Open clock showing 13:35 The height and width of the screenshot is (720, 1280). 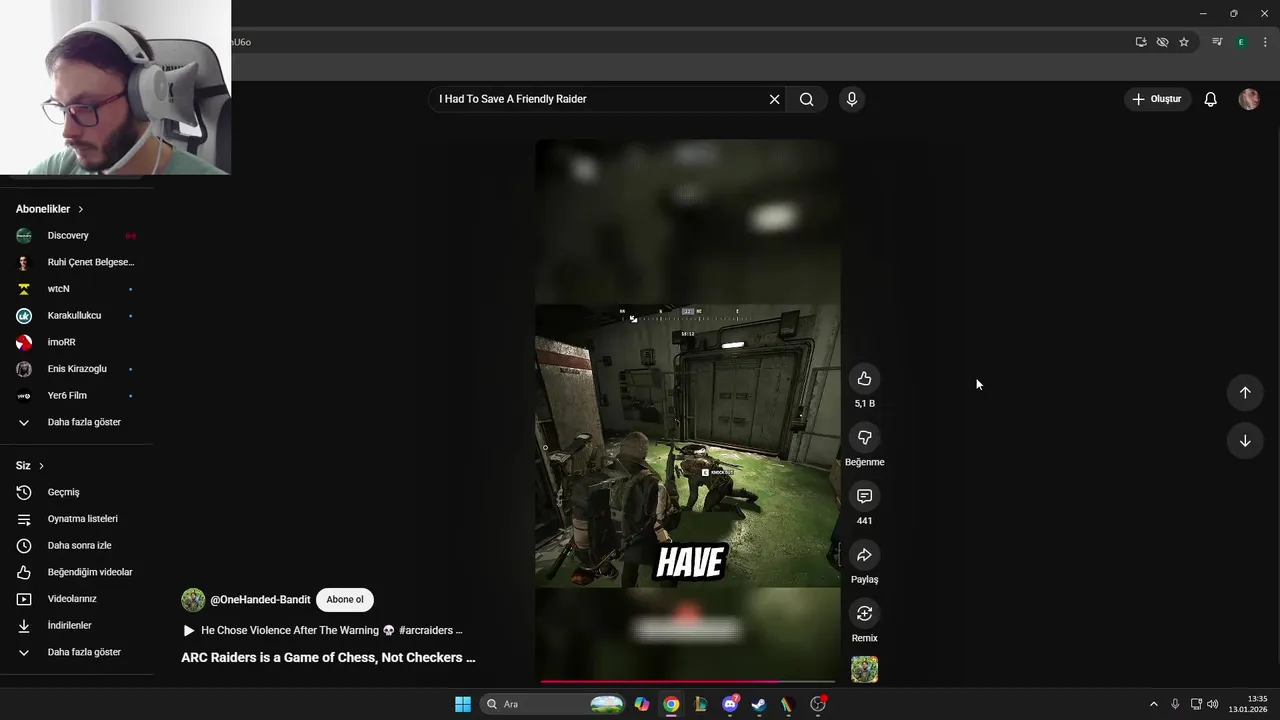point(1249,704)
